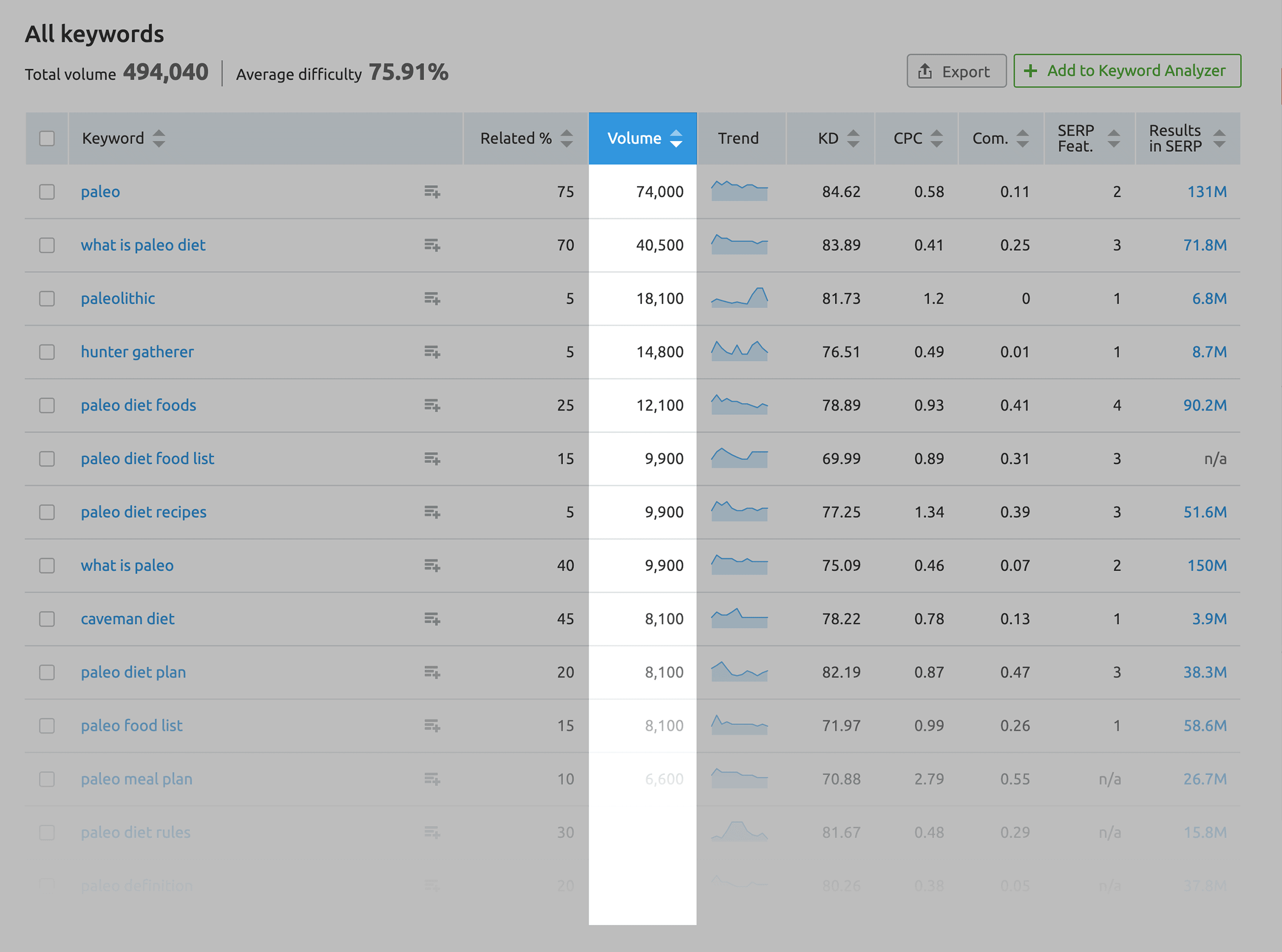Select the checkbox next to 'paleo diet recipes'
This screenshot has width=1282, height=952.
coord(47,512)
